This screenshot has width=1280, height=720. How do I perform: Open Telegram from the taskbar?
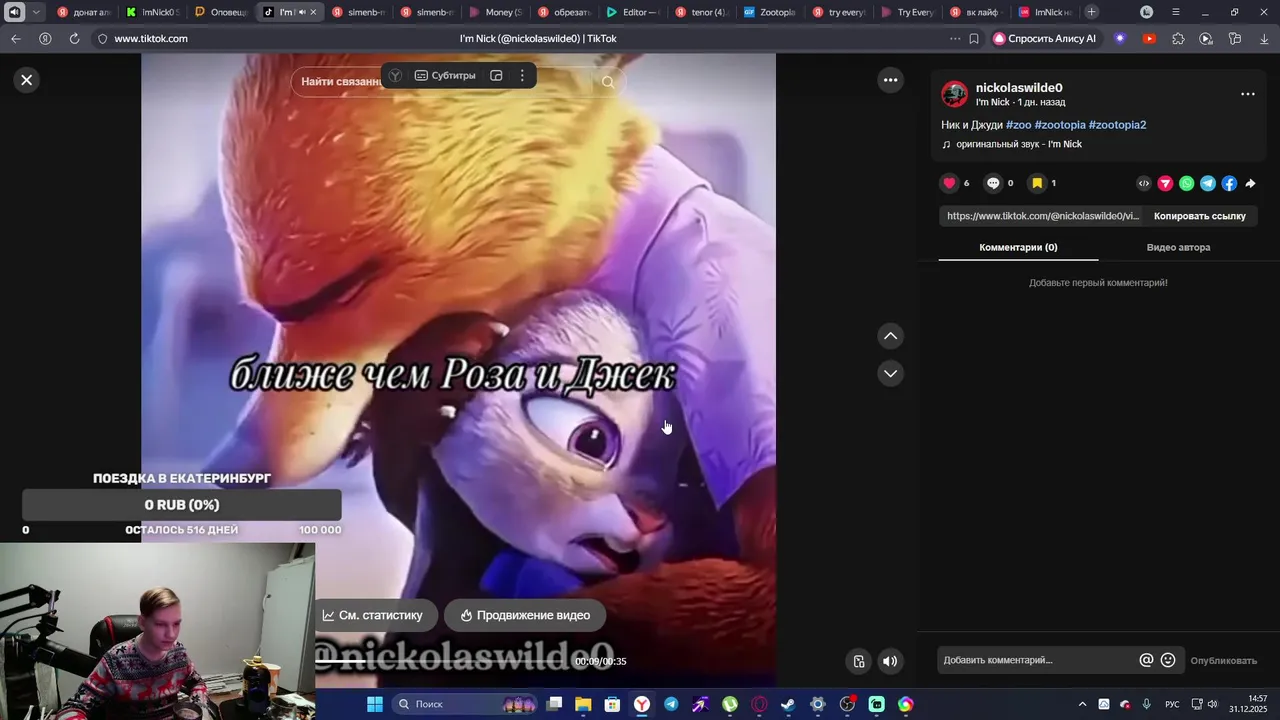[x=671, y=704]
